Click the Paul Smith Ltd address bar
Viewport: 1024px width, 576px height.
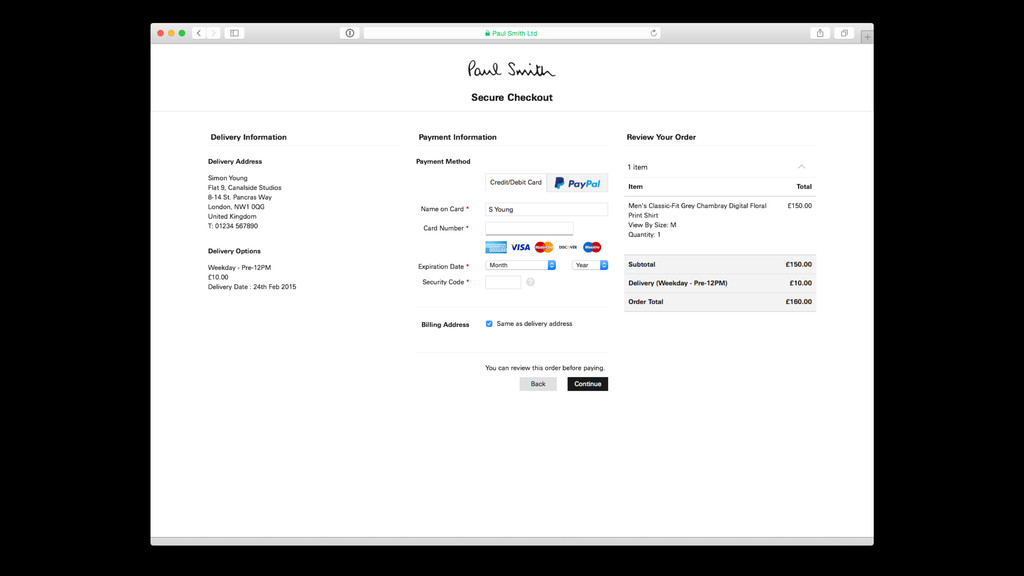pyautogui.click(x=511, y=33)
